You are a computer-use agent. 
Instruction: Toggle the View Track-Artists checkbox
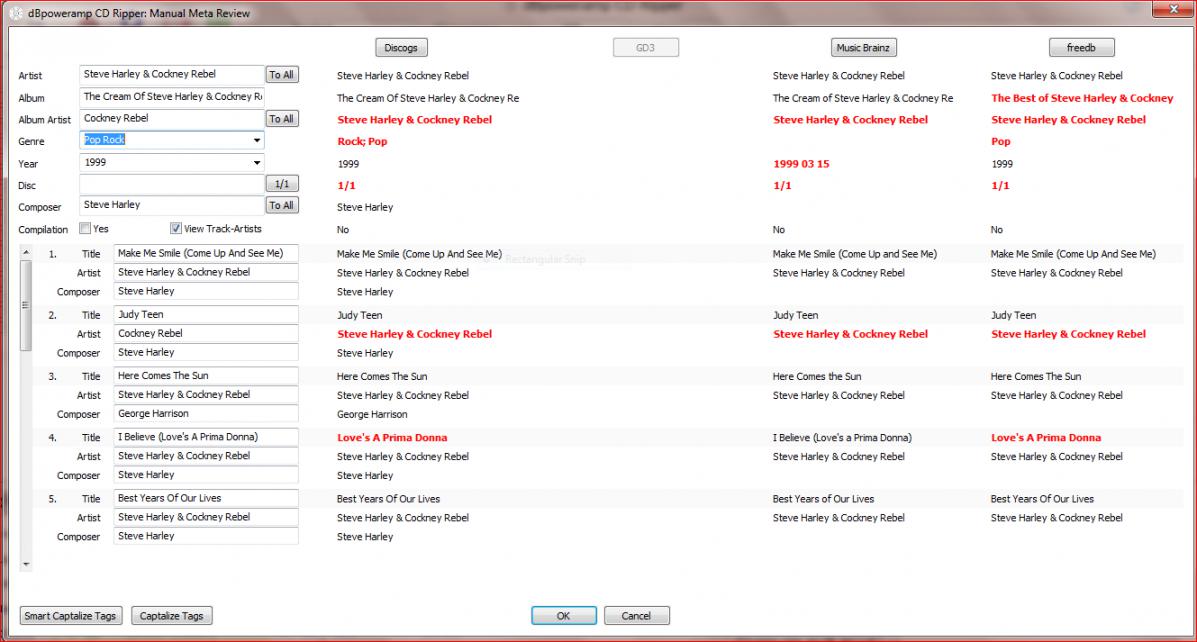click(x=176, y=228)
